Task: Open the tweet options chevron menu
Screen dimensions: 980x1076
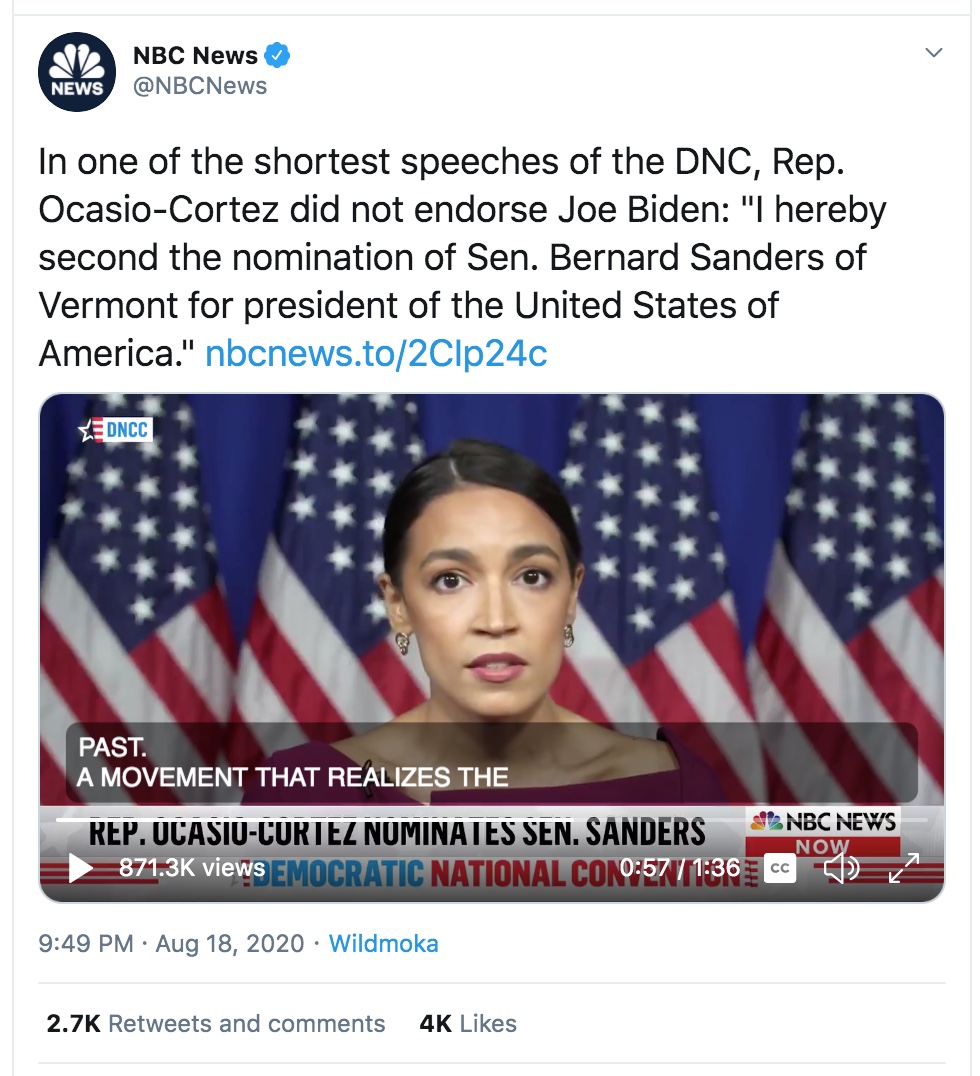Action: click(x=933, y=52)
